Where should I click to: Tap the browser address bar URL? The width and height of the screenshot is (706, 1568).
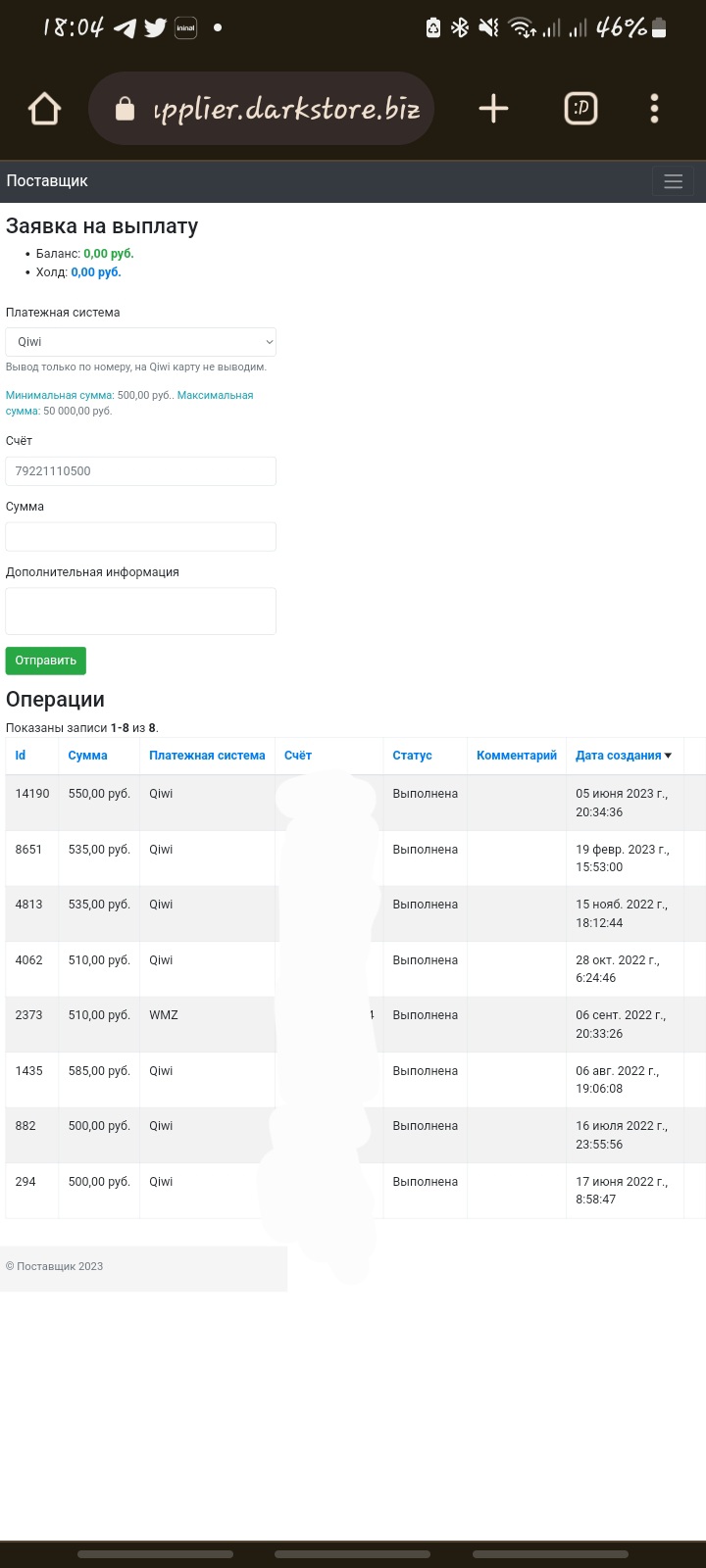coord(286,109)
